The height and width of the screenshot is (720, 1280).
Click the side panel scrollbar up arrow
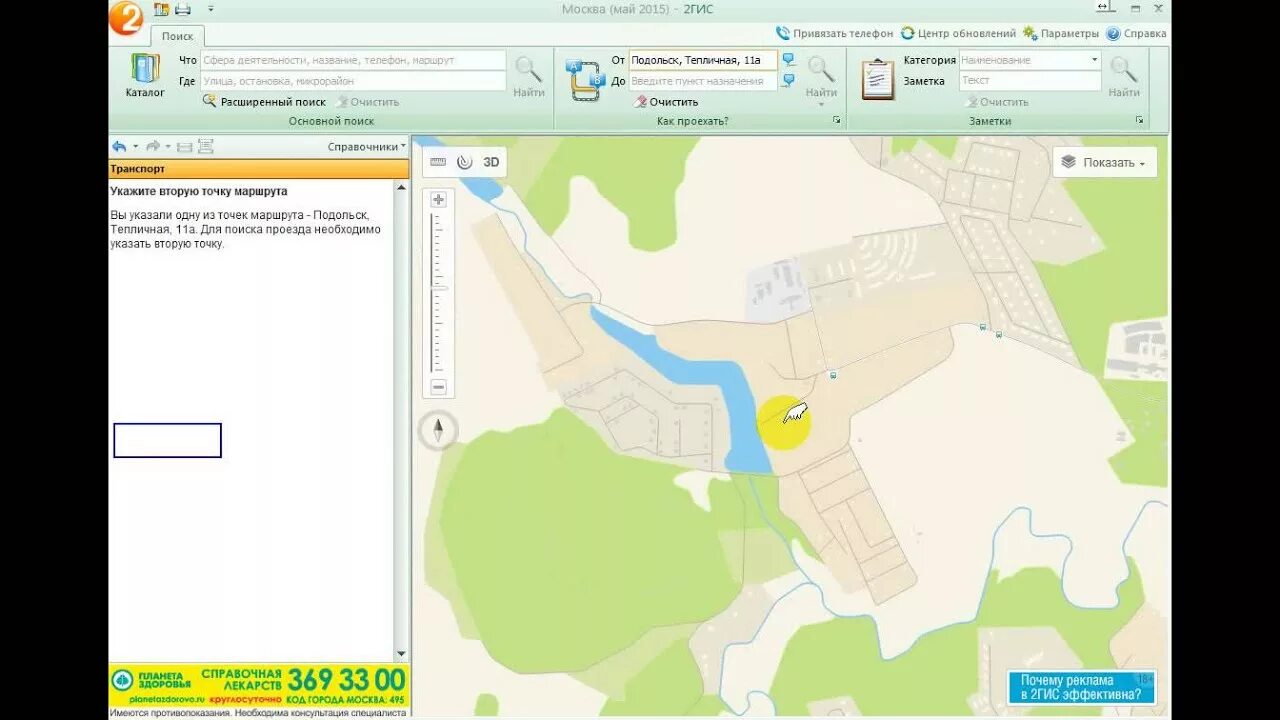402,187
